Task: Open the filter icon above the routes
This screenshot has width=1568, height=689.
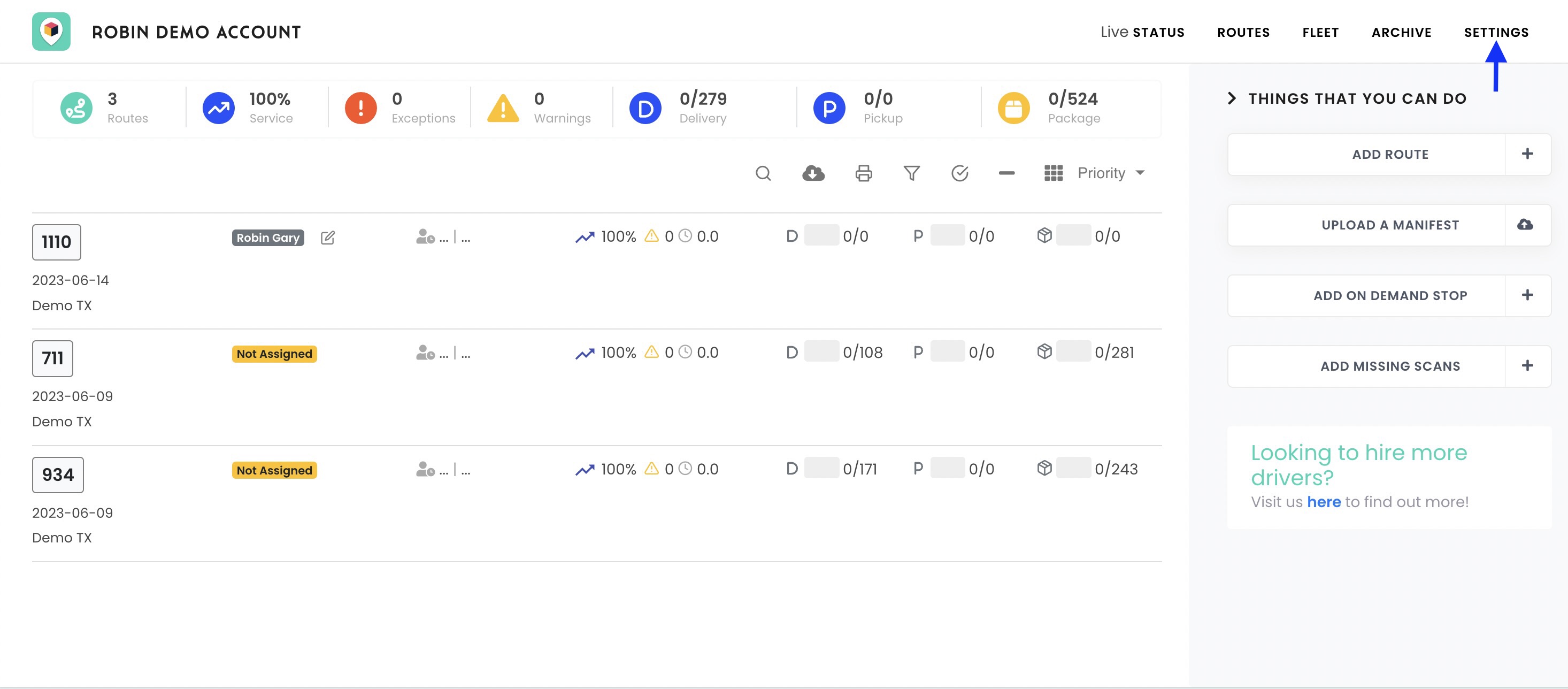Action: [911, 173]
